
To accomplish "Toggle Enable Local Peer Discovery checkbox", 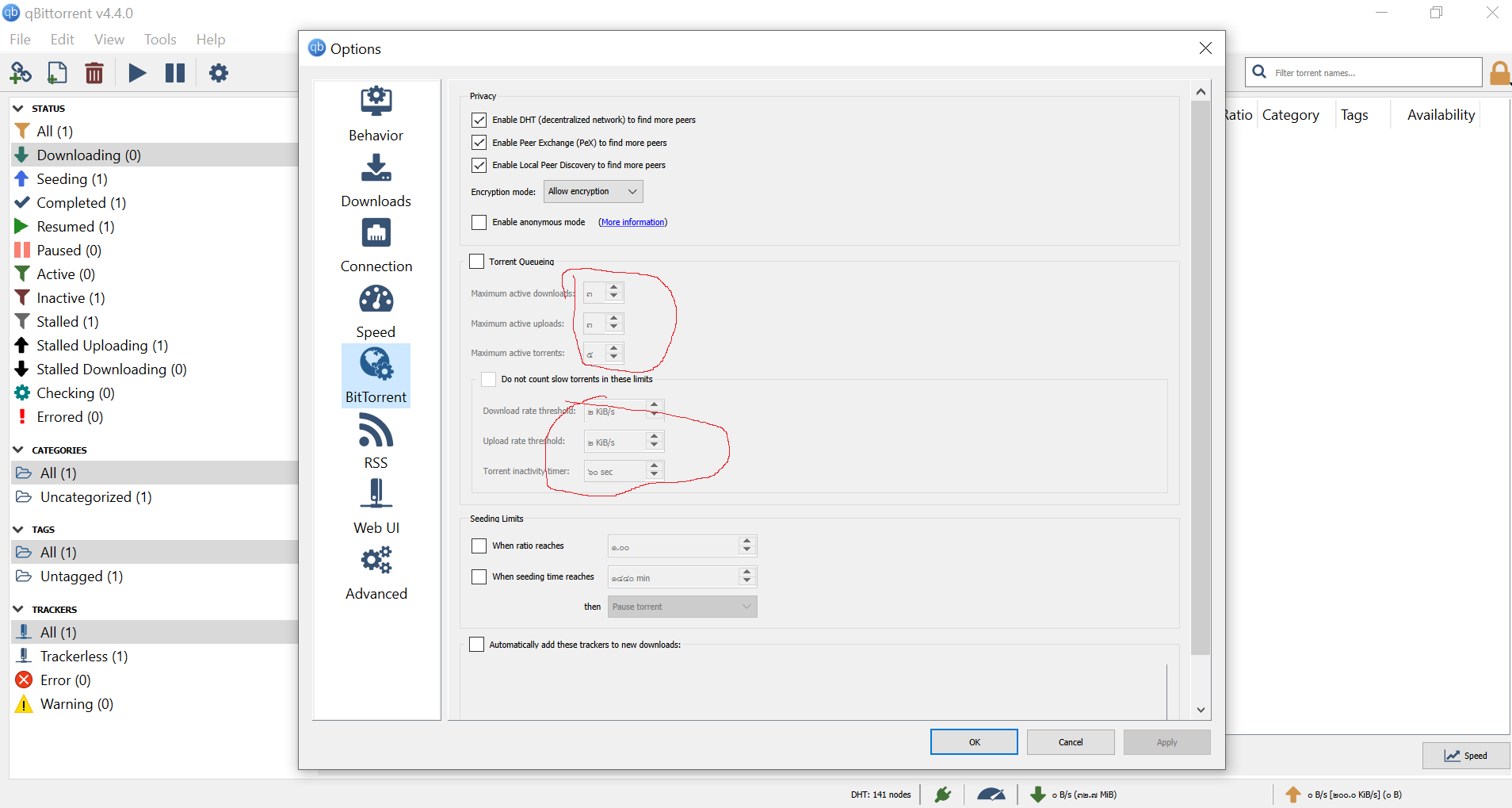I will tap(479, 165).
